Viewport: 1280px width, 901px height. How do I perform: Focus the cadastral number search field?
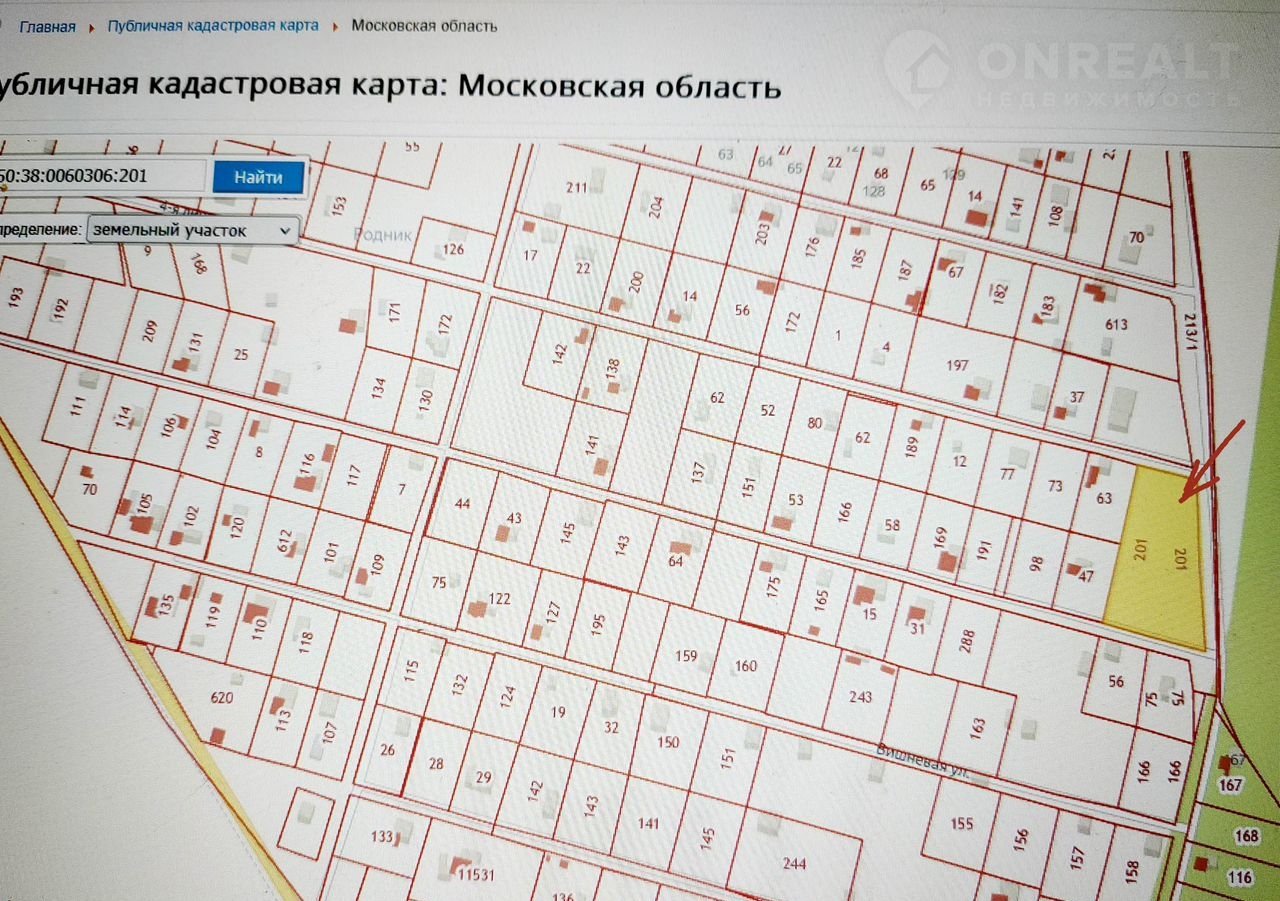pos(100,177)
